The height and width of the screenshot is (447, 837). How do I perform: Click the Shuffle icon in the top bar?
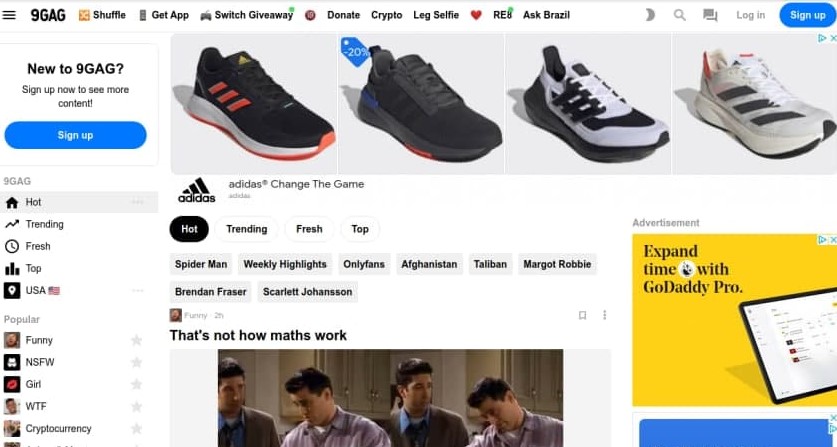pos(84,15)
